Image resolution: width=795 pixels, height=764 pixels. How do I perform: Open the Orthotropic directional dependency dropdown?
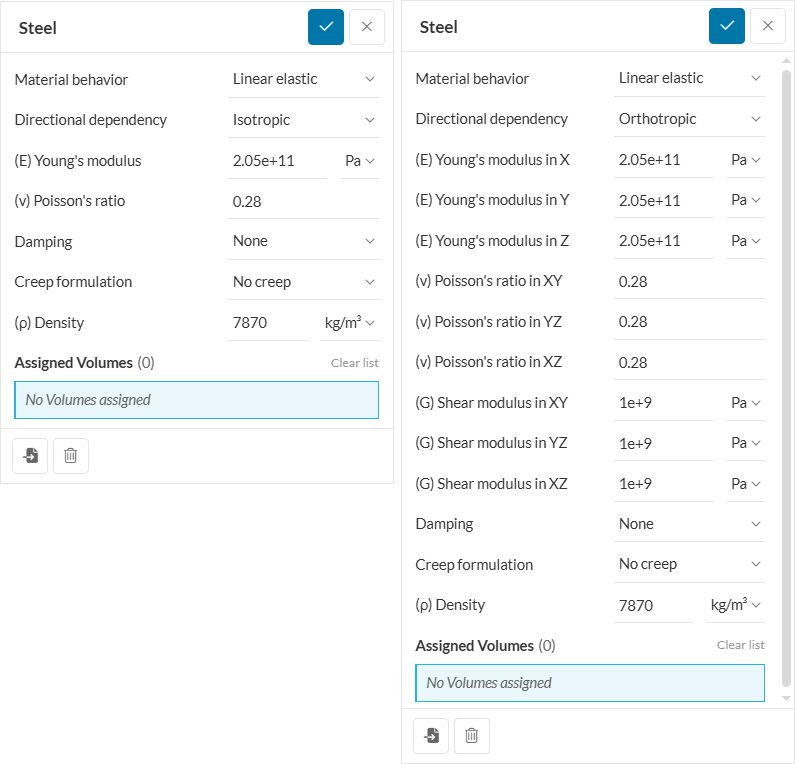pyautogui.click(x=689, y=119)
